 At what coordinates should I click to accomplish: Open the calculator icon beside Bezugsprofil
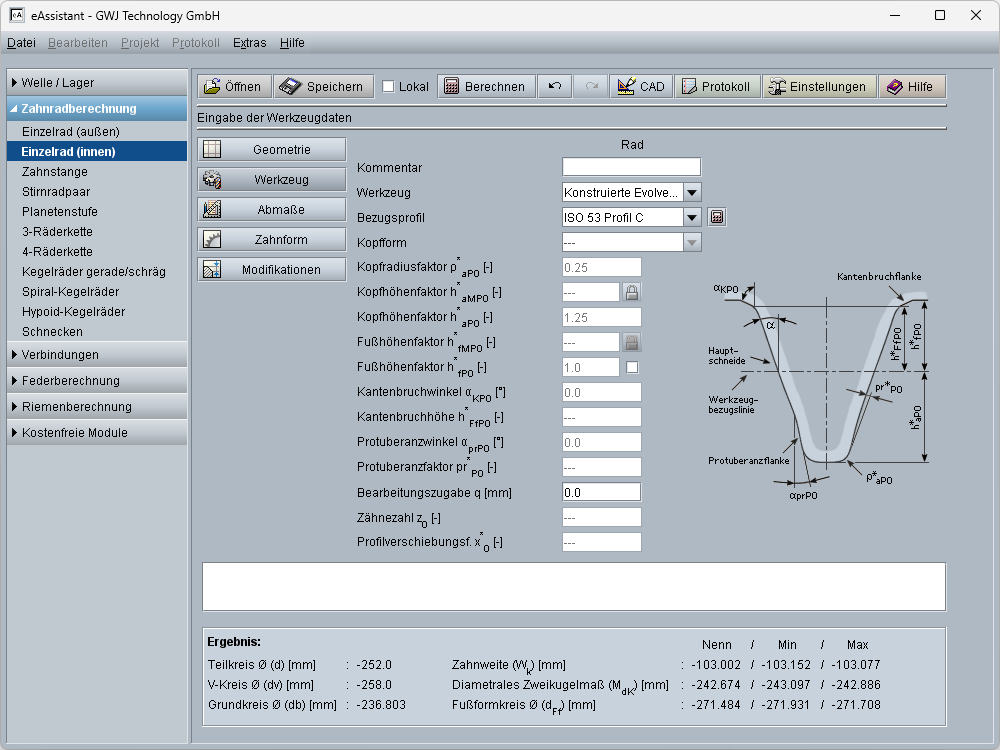tap(716, 217)
